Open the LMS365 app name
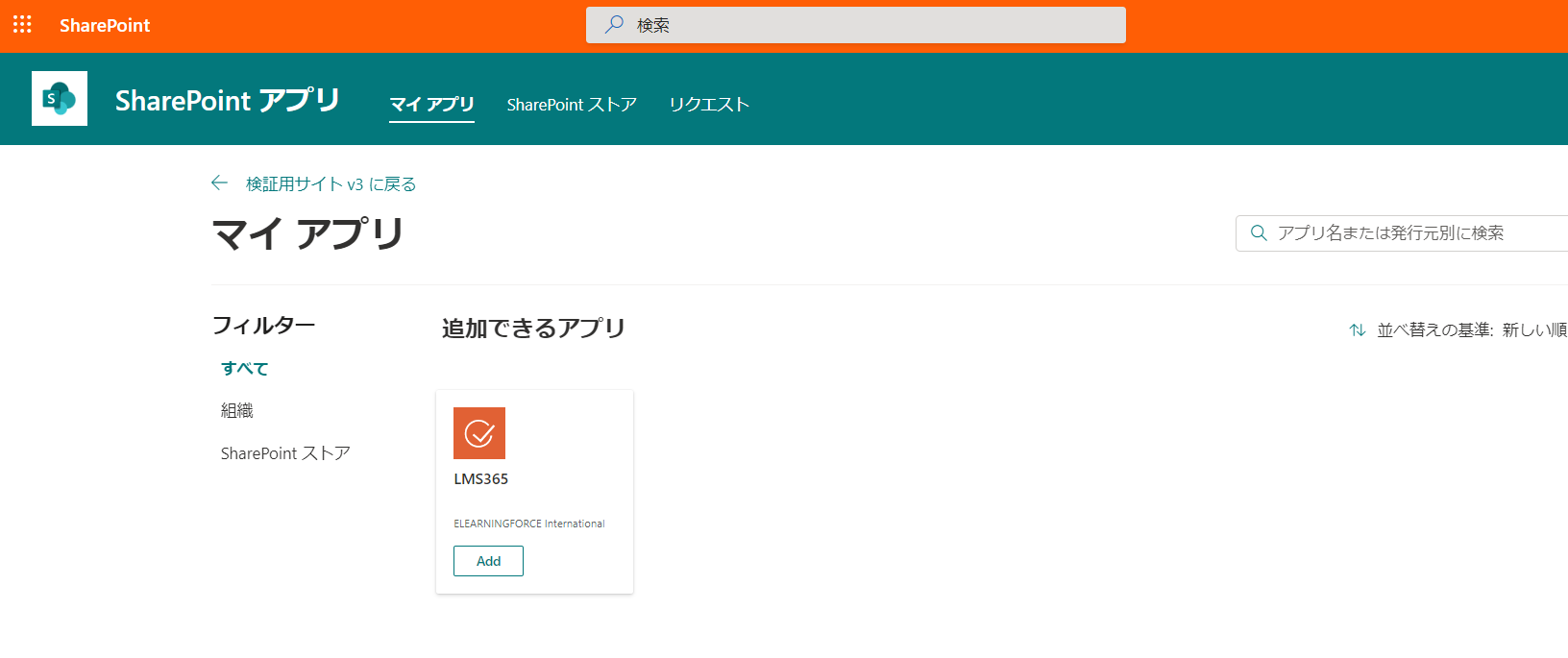This screenshot has height=658, width=1568. coord(480,478)
